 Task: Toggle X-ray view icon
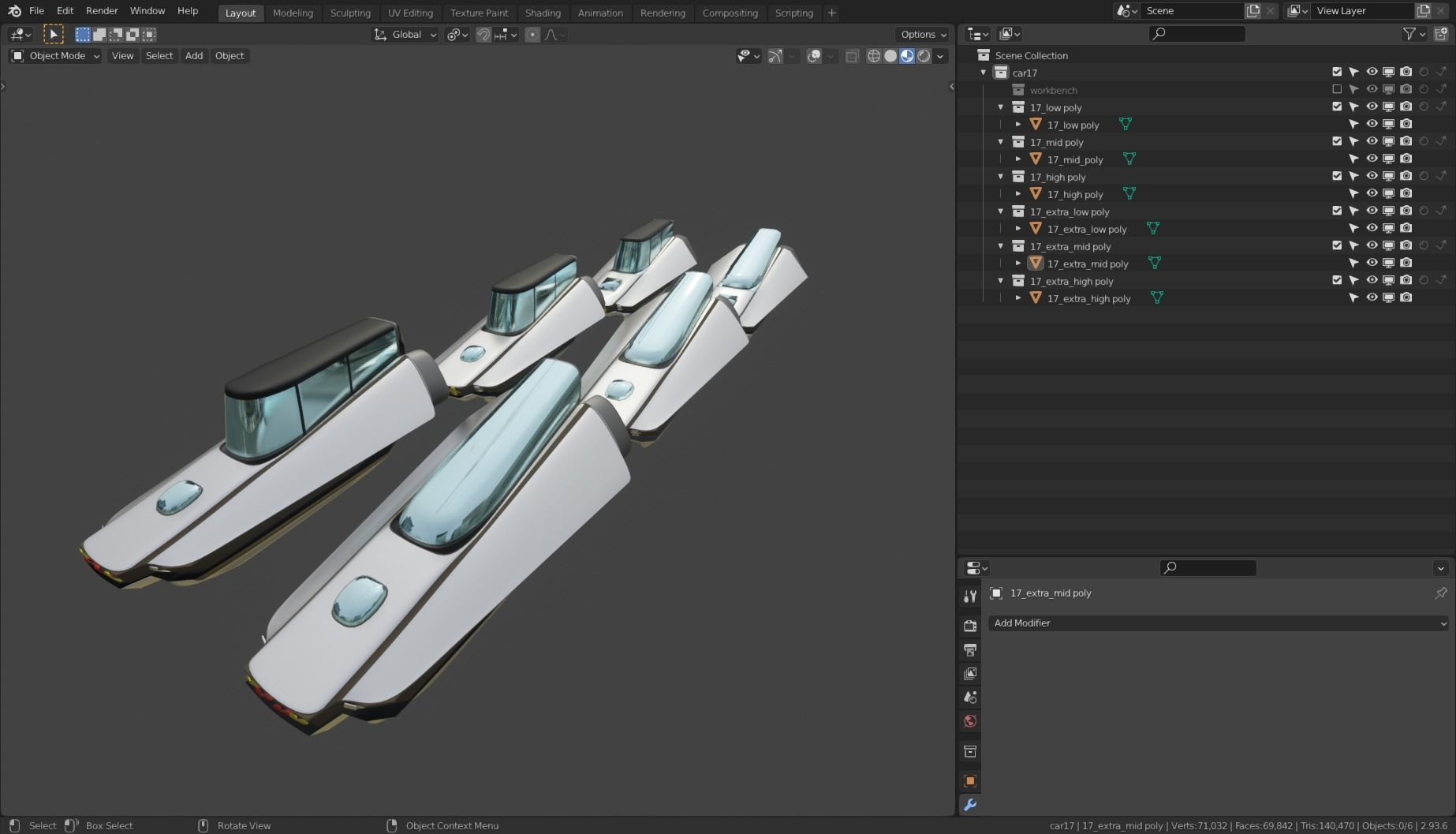point(852,56)
